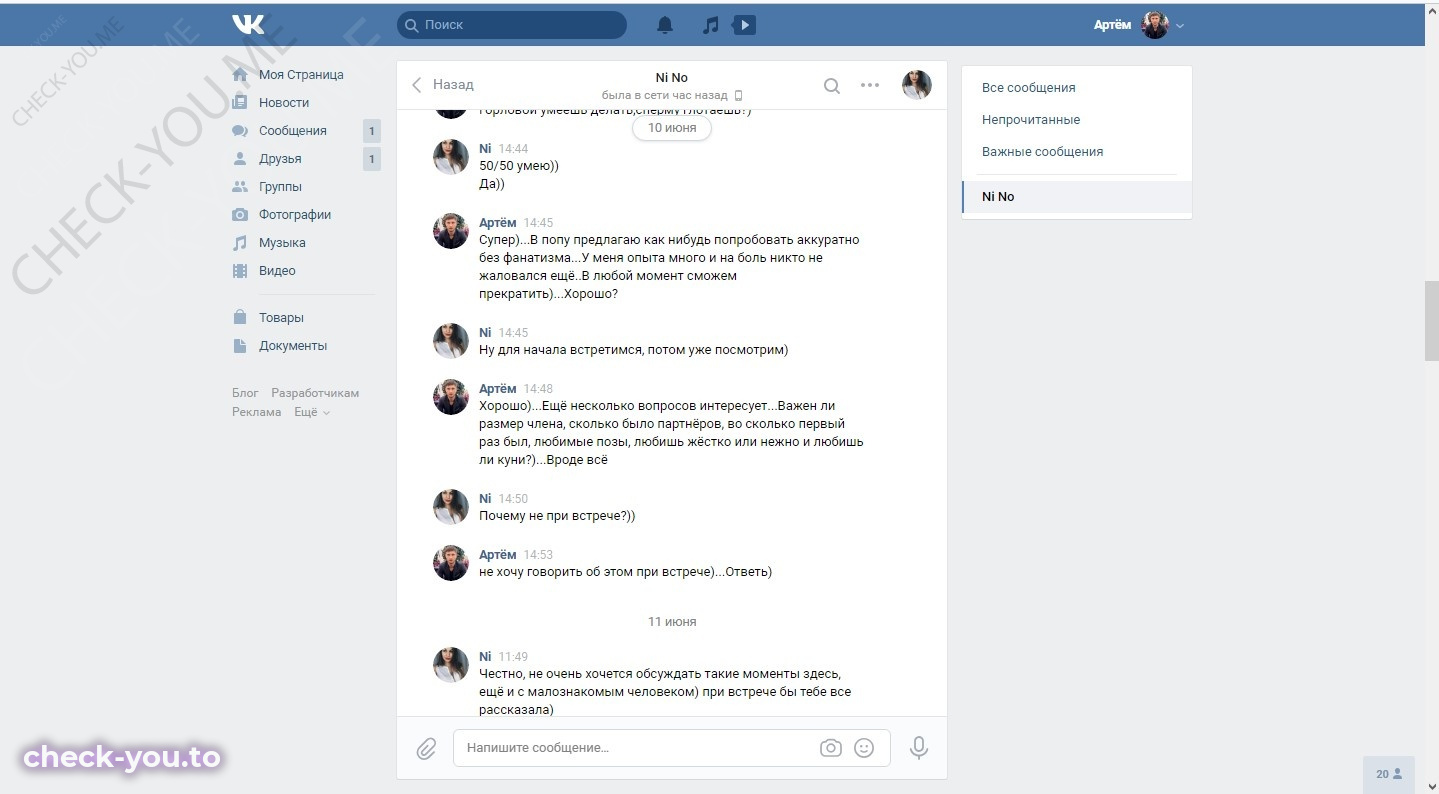Click the Блог footer link
This screenshot has height=794, width=1439.
[245, 393]
